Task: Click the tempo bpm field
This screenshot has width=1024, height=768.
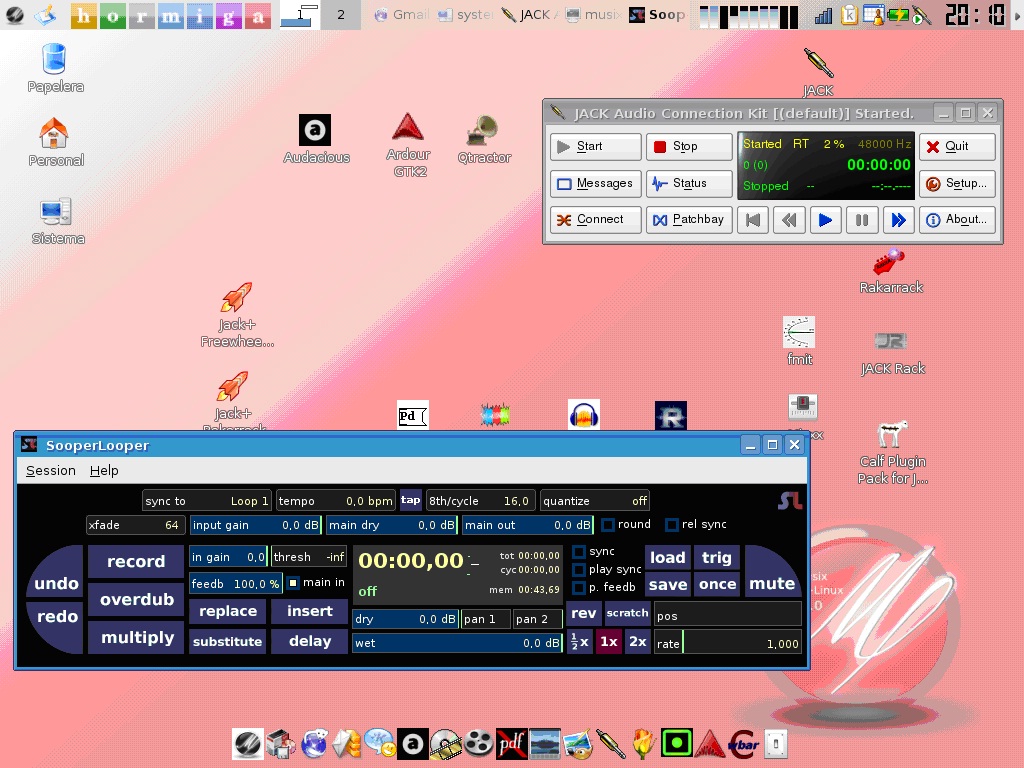Action: [x=336, y=501]
